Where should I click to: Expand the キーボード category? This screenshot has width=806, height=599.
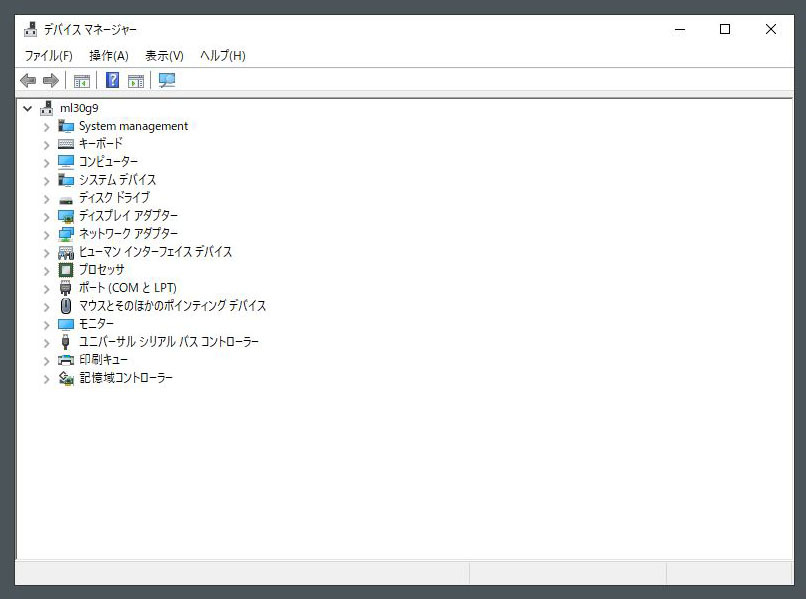coord(47,144)
